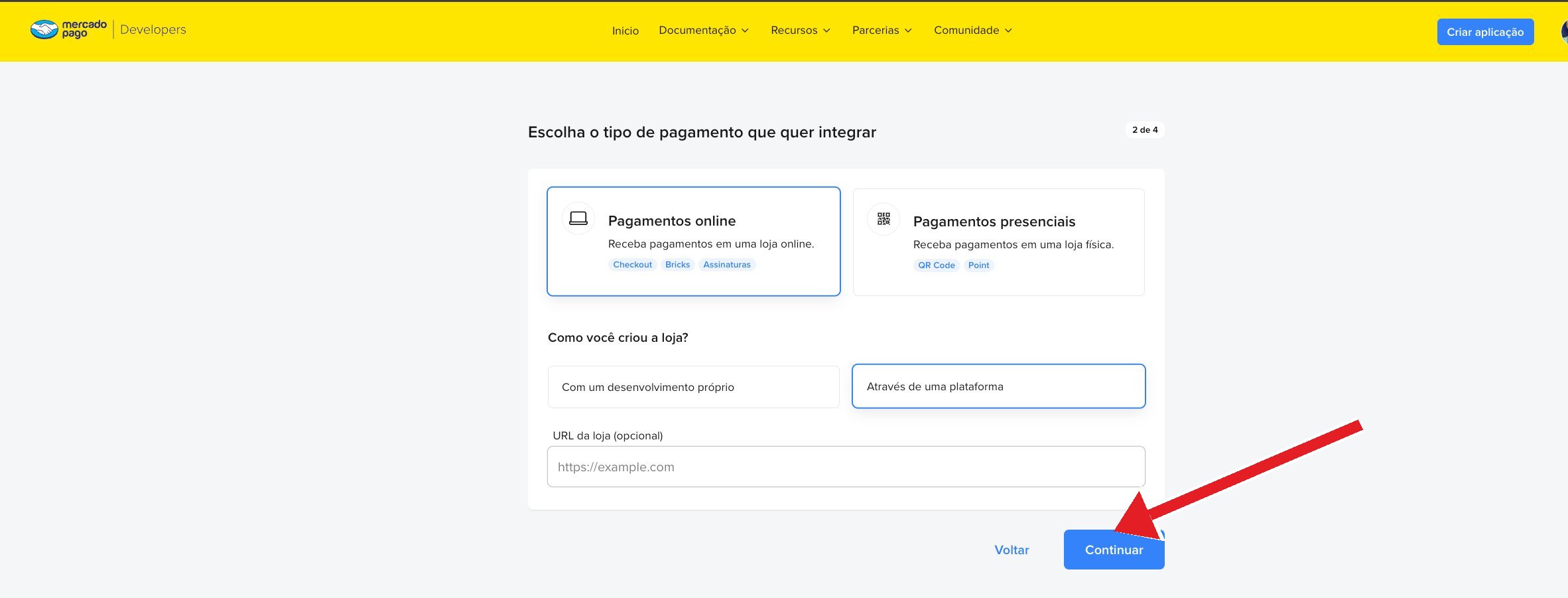Select the Pagamentos presenciais card
1568x598 pixels.
pos(998,242)
